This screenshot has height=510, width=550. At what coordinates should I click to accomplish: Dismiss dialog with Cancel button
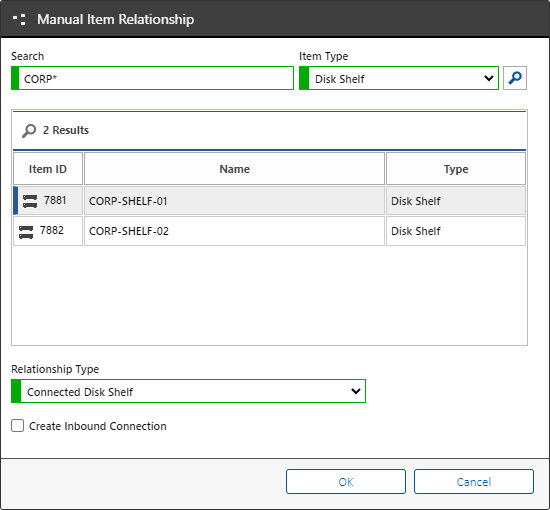[474, 482]
